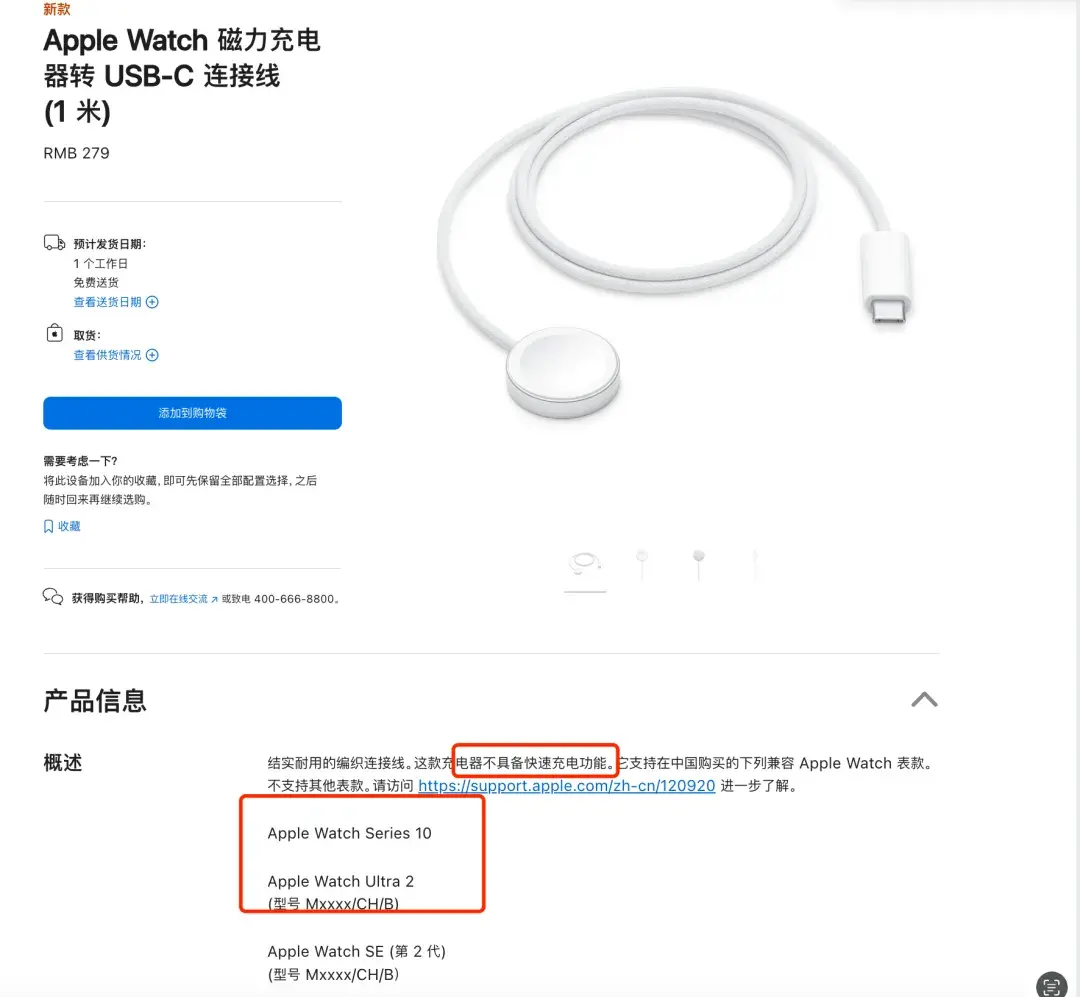This screenshot has height=997, width=1080.
Task: Collapse the 产品信息 section chevron
Action: 924,699
